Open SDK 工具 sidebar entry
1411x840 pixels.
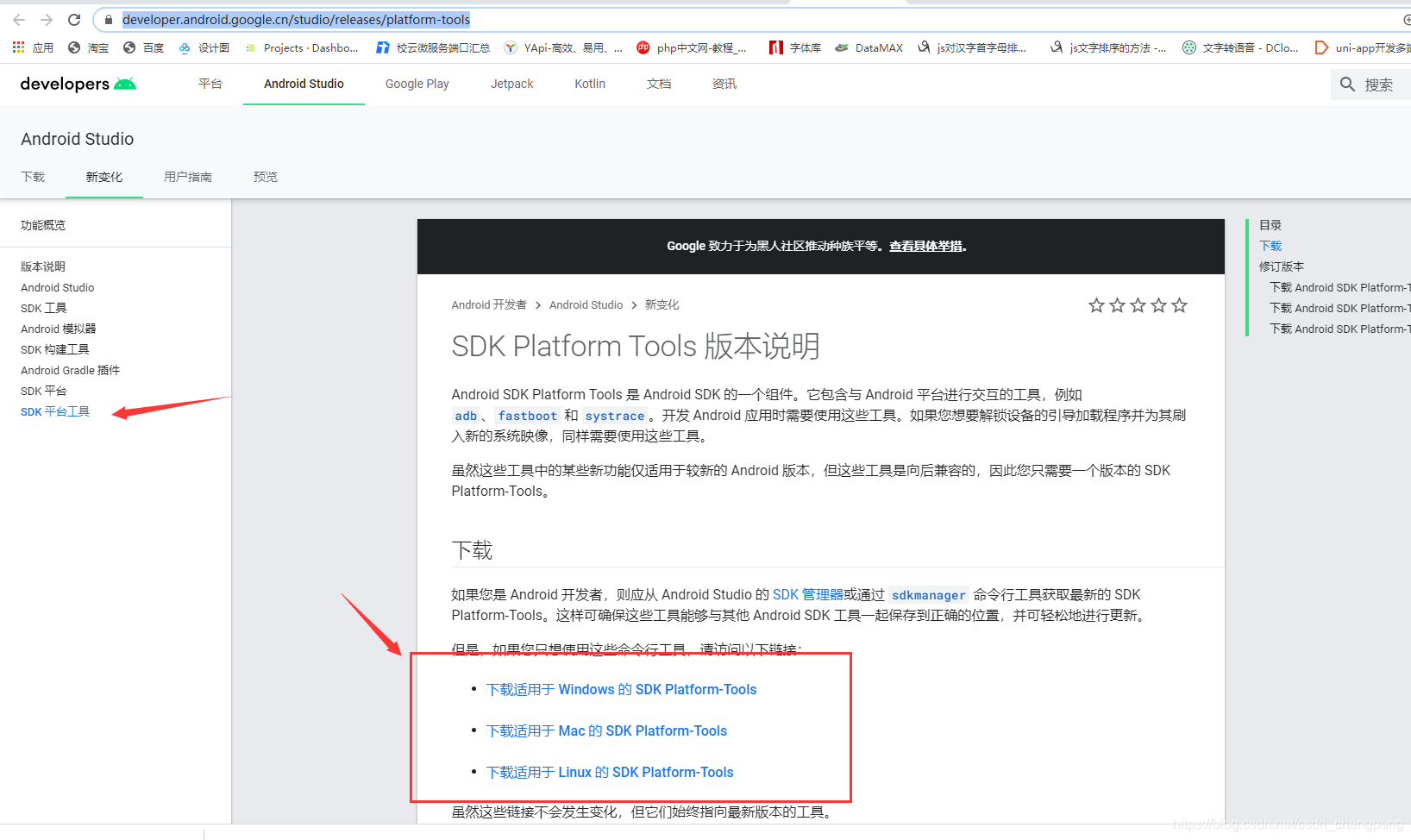(x=44, y=308)
